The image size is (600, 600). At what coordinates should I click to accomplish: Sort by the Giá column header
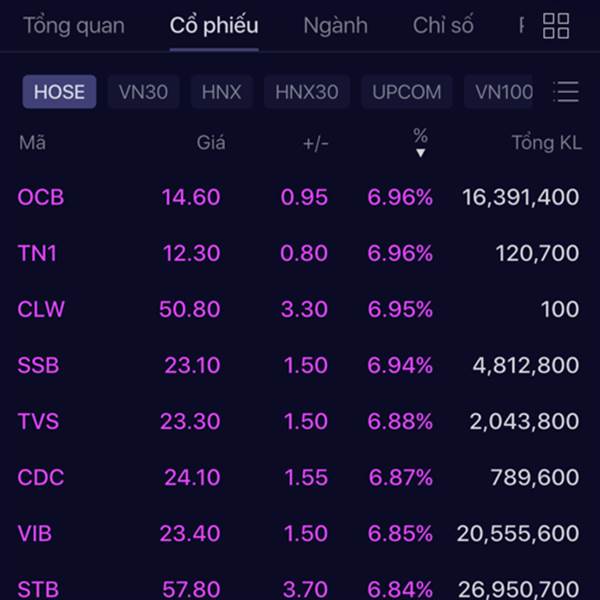tap(211, 143)
